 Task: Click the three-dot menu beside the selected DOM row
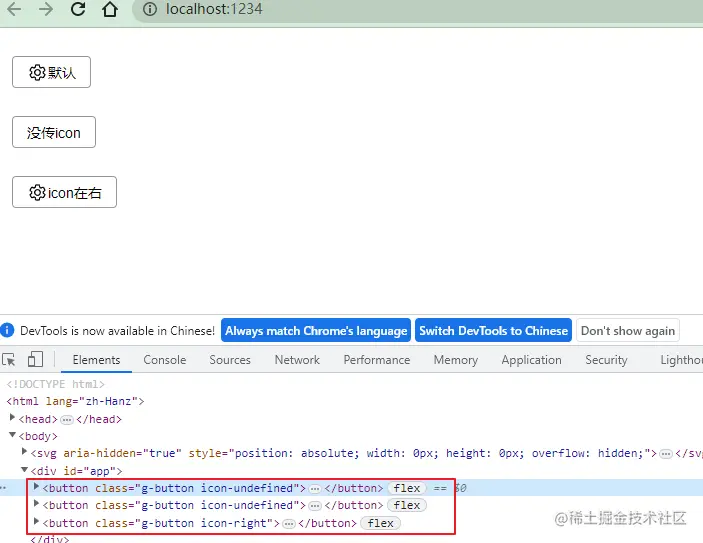4,487
